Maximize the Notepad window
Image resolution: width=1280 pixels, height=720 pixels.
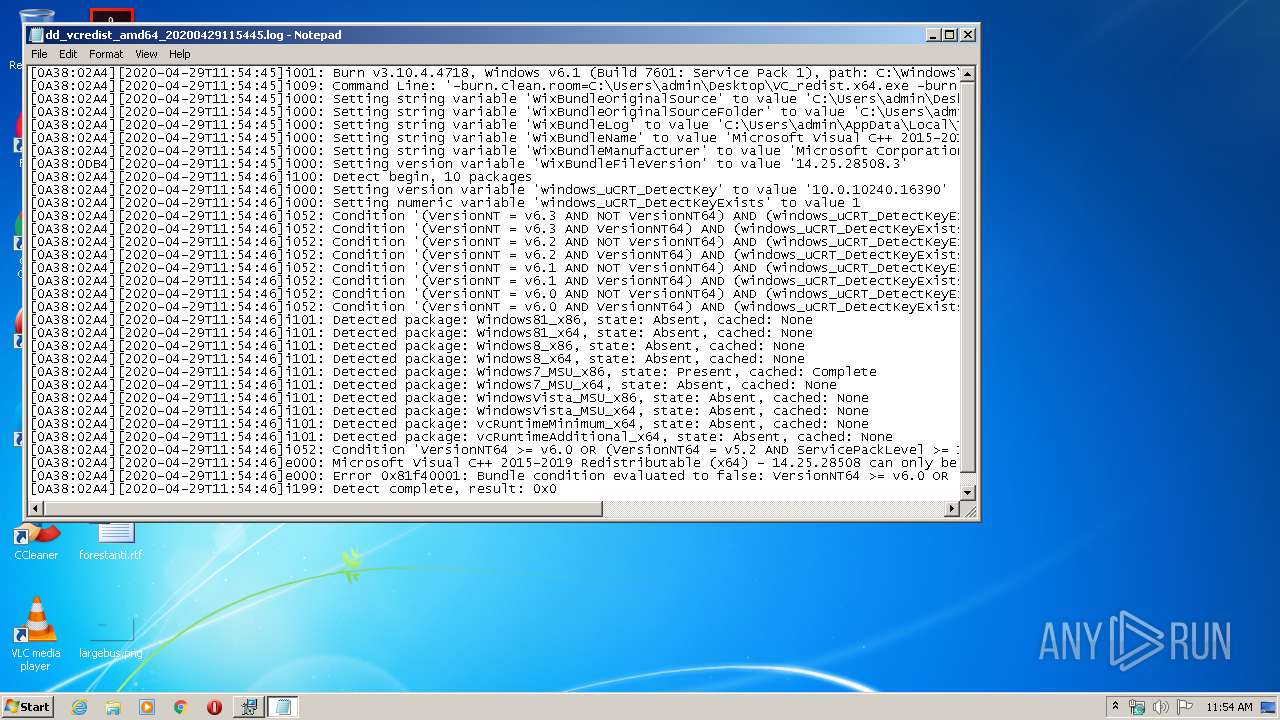tap(950, 35)
